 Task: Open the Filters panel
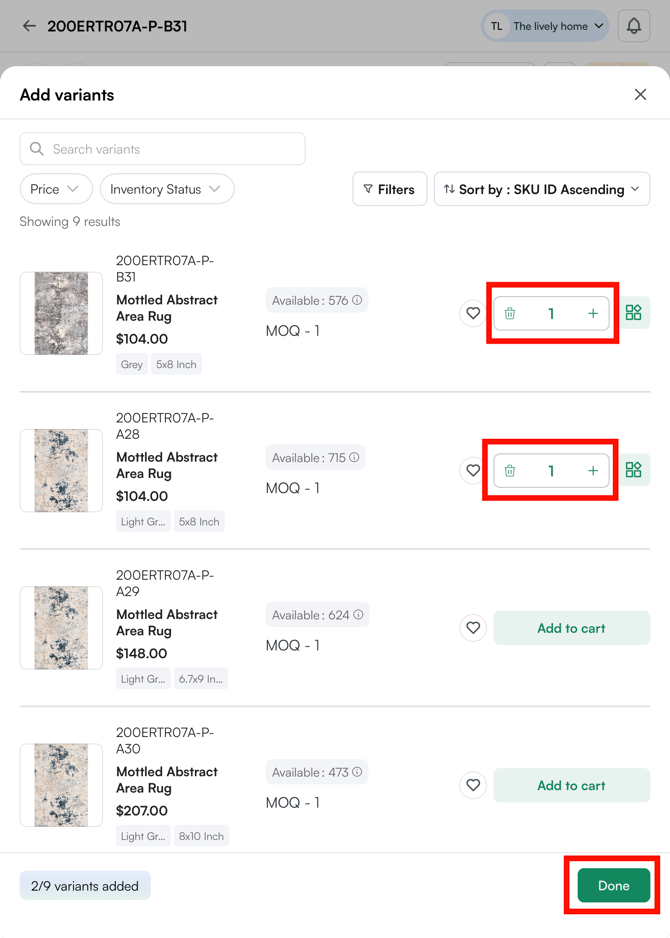(x=389, y=188)
